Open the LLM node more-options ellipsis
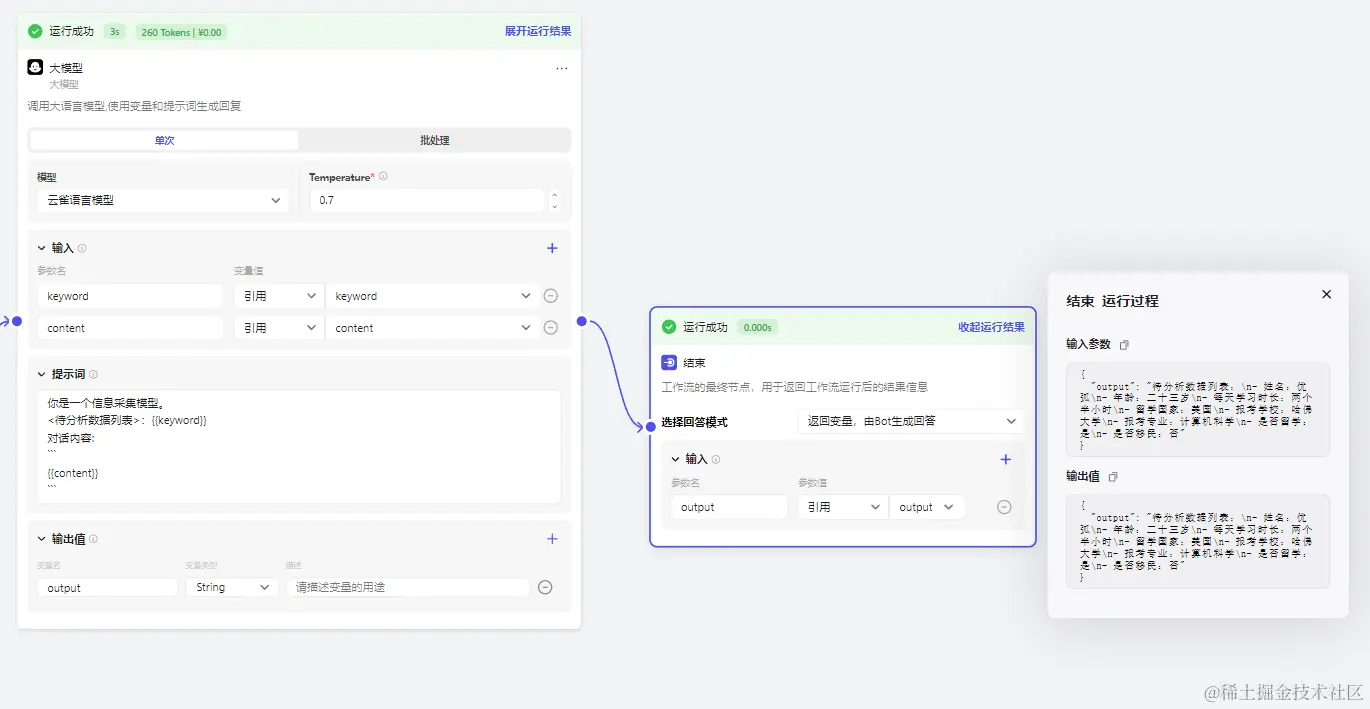Screen dimensions: 1370x709 [561, 68]
